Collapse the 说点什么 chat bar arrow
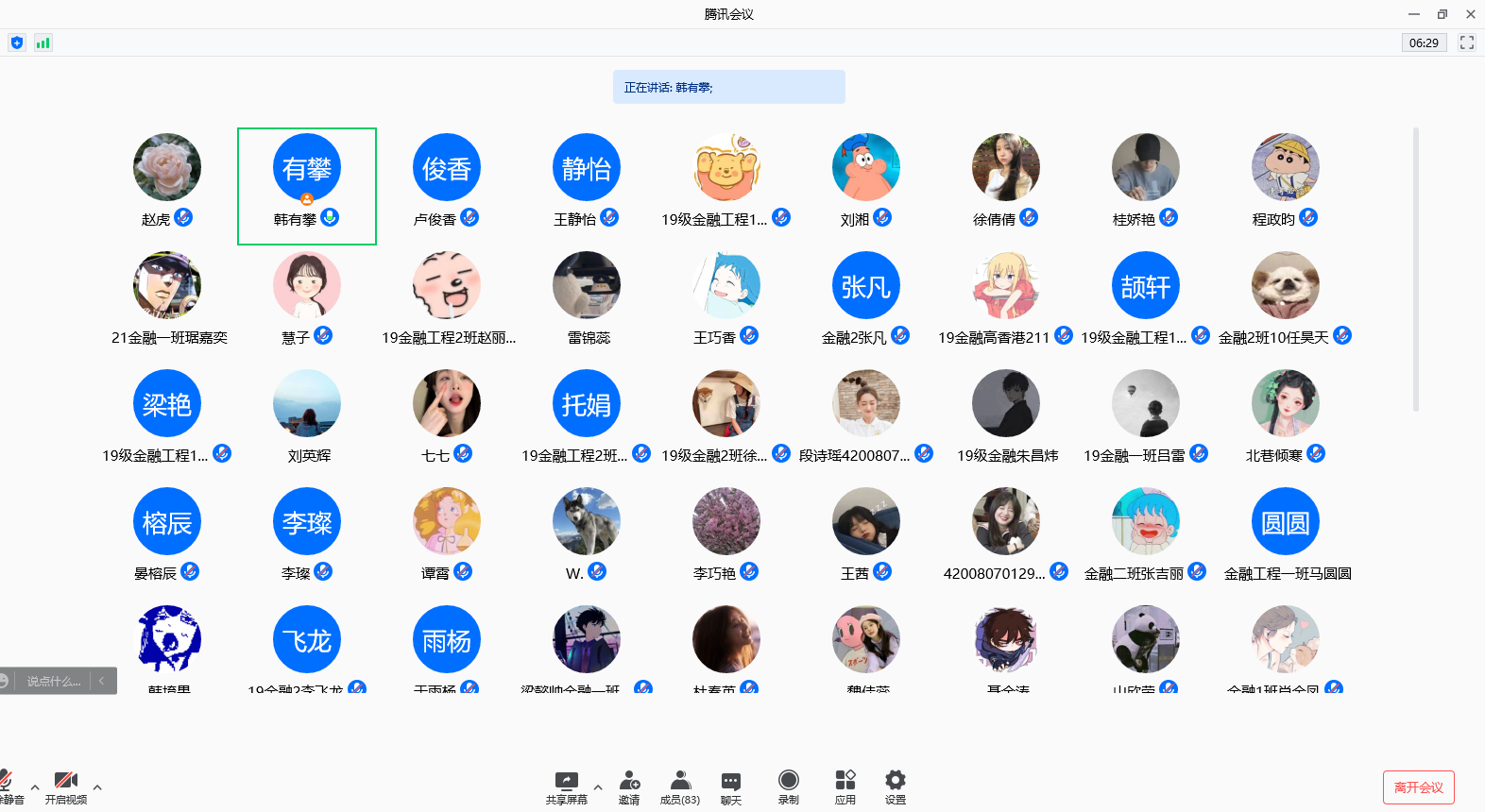Screen dimensions: 1485x812 click(102, 681)
